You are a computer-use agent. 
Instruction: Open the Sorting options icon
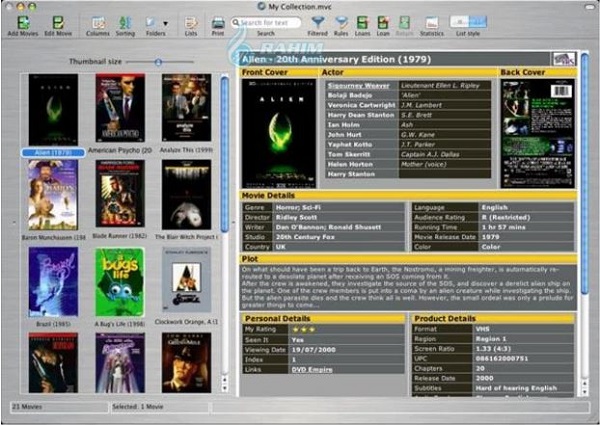tap(126, 22)
